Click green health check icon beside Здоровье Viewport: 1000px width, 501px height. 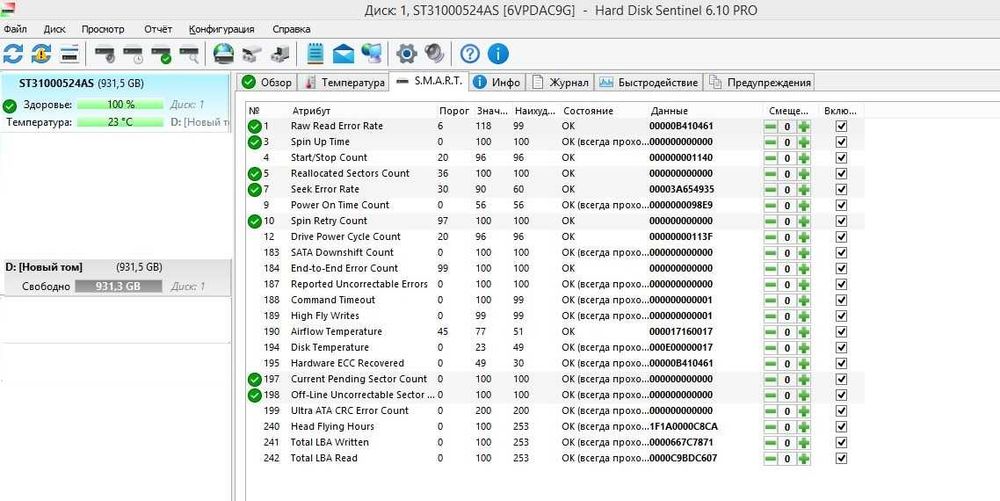pos(10,105)
